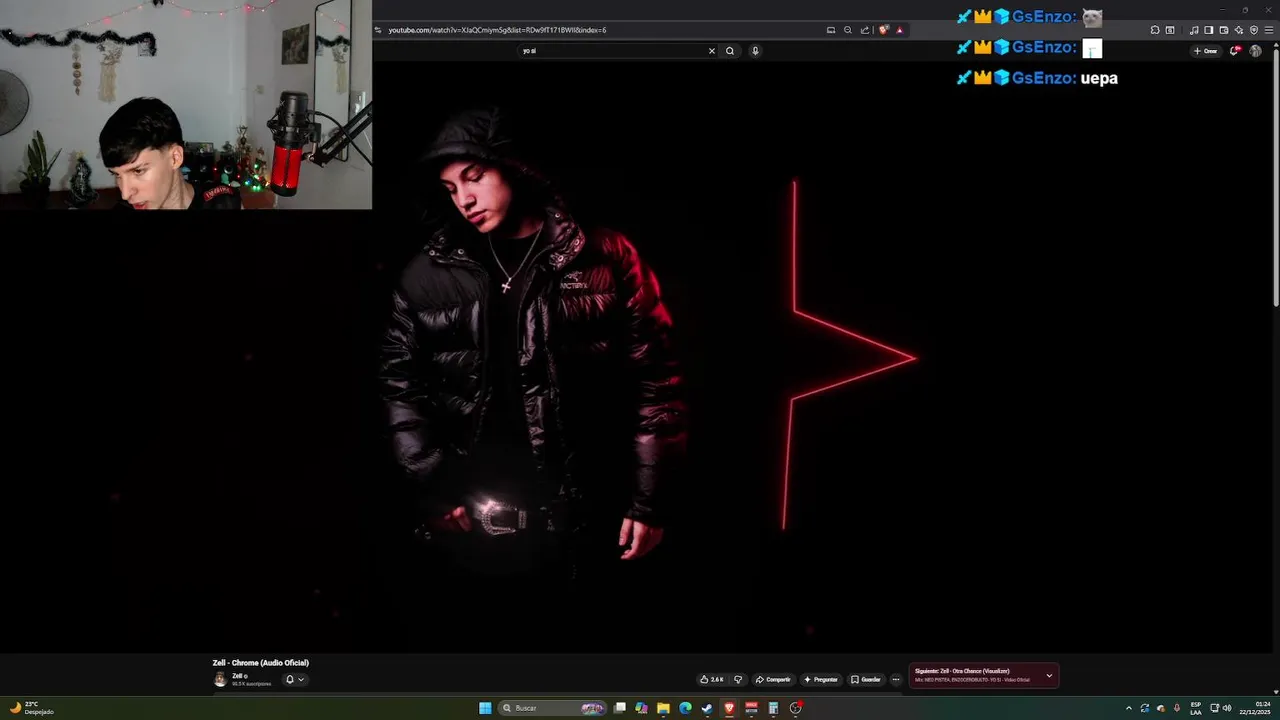Open YouTube notifications bell

point(1235,51)
